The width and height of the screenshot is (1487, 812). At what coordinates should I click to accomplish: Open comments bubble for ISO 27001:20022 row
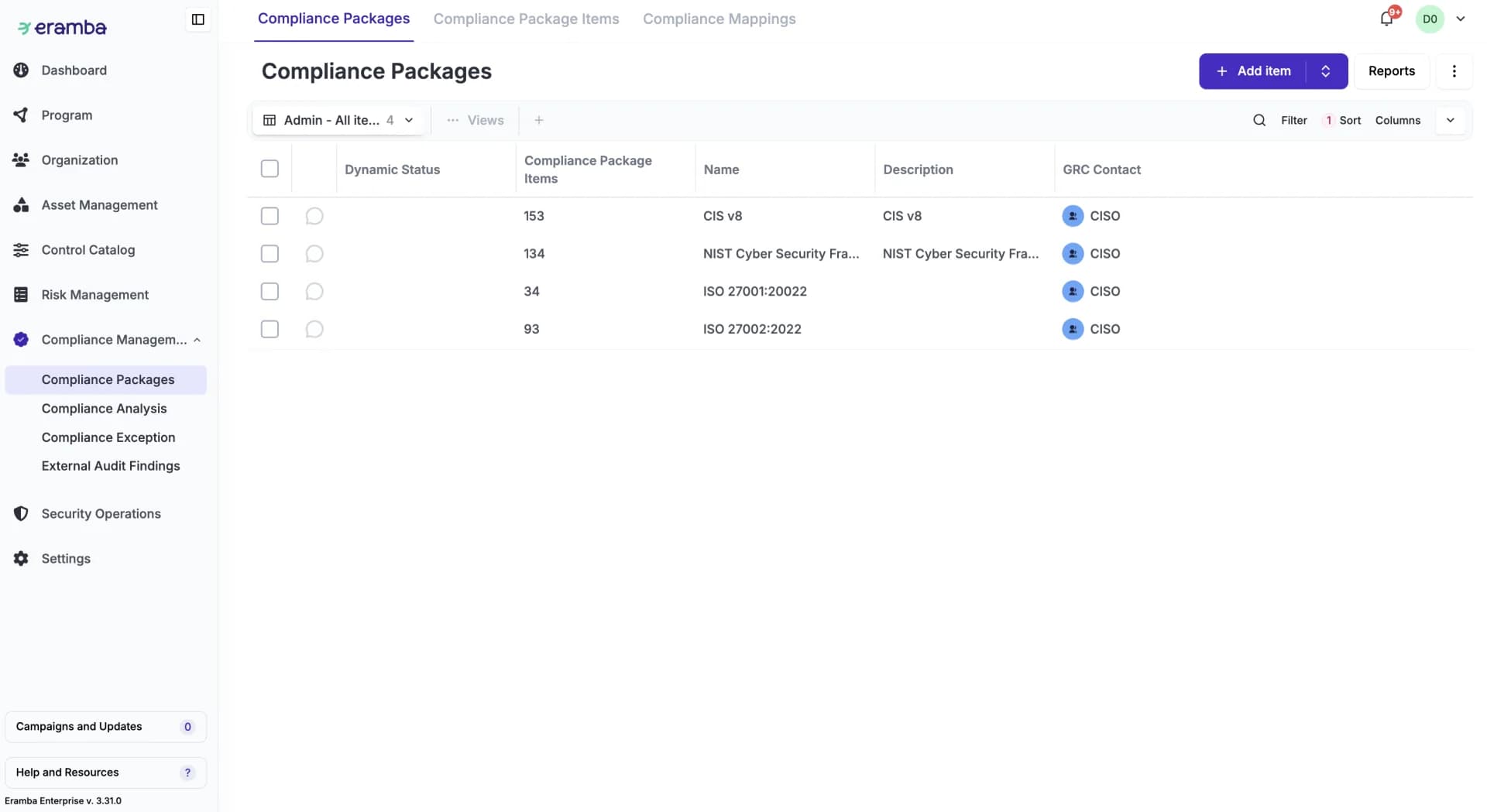[x=314, y=292]
